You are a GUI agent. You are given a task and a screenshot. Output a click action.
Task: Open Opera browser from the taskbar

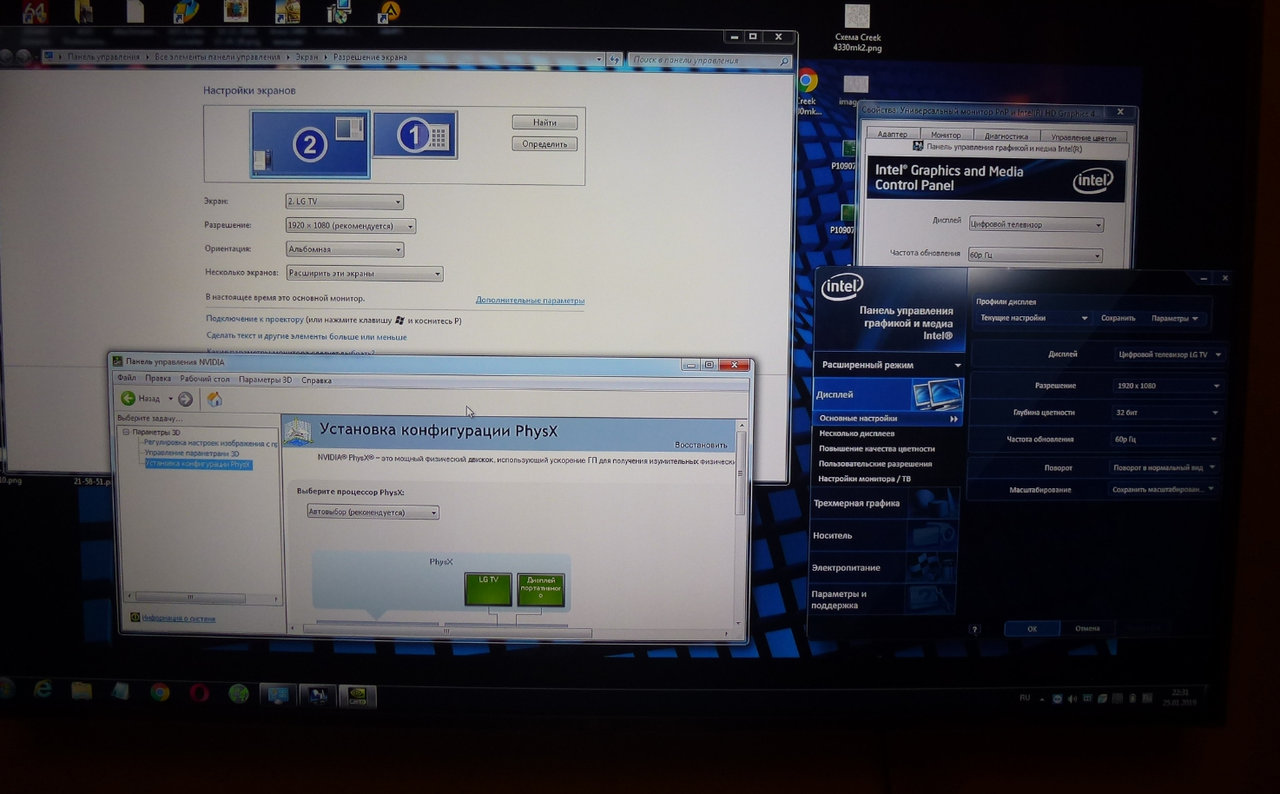click(199, 692)
